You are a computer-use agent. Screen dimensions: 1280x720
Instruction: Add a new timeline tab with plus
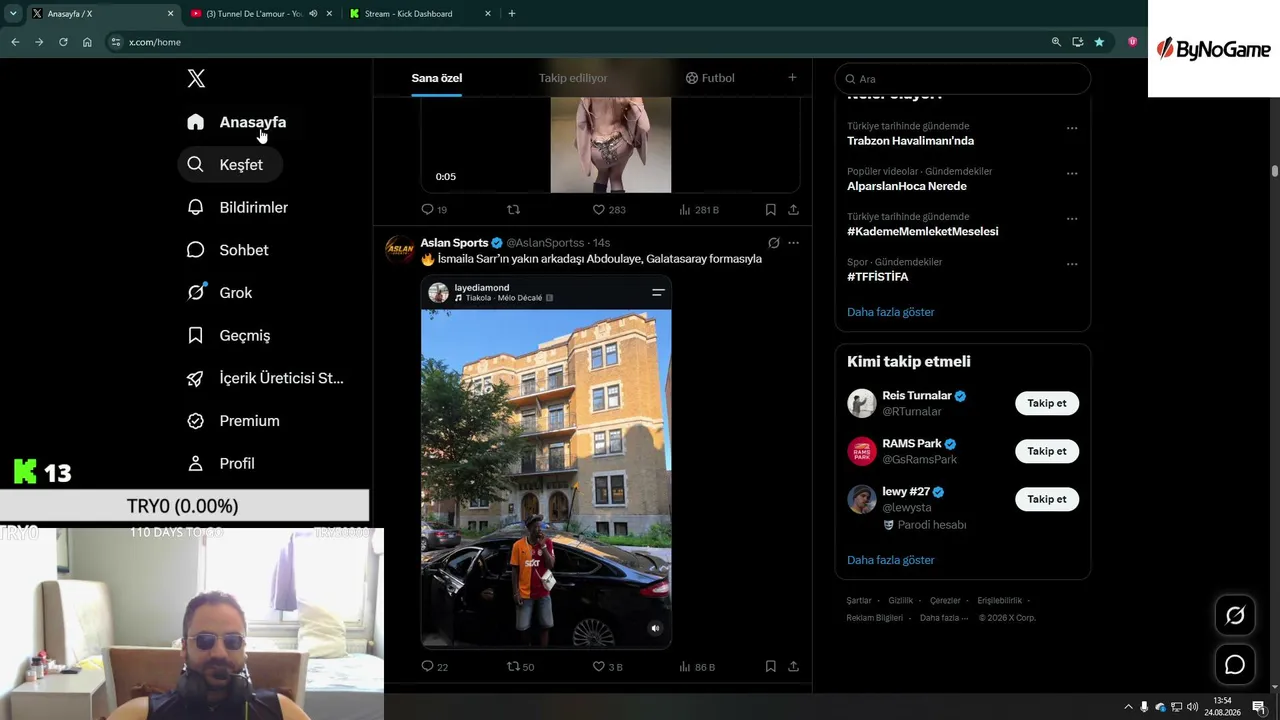click(792, 78)
